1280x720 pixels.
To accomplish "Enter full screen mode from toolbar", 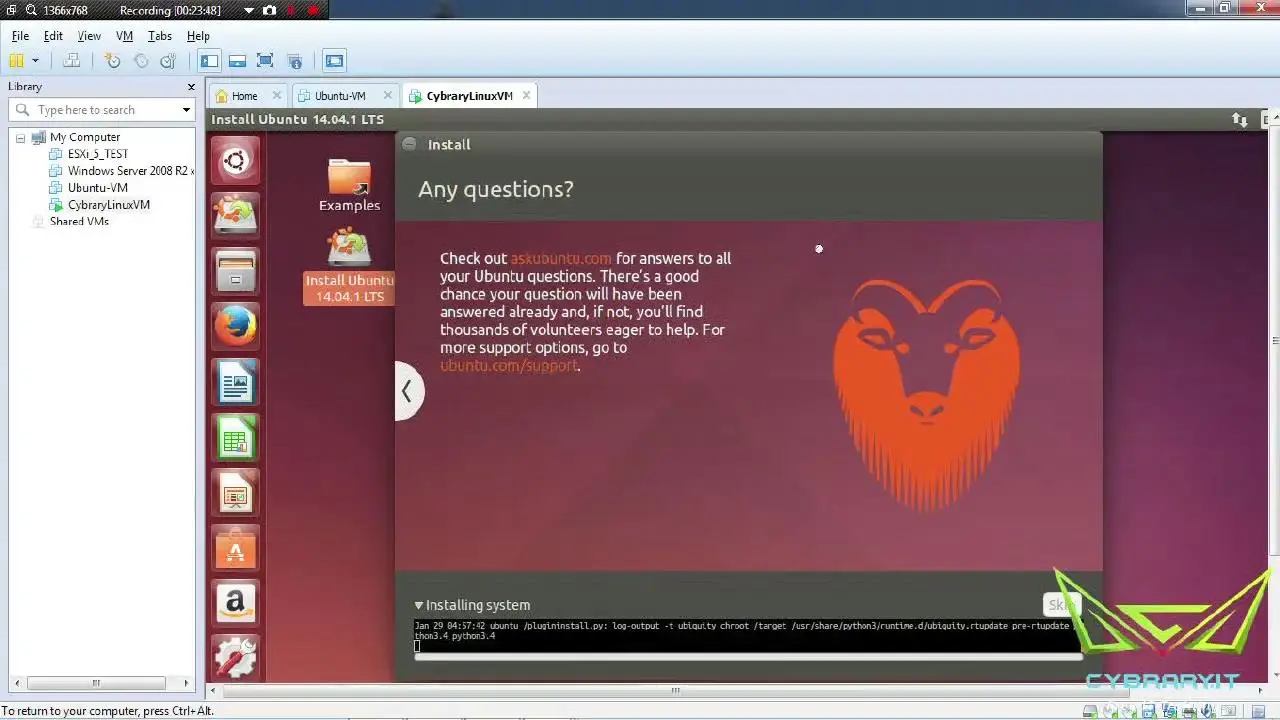I will click(x=265, y=61).
